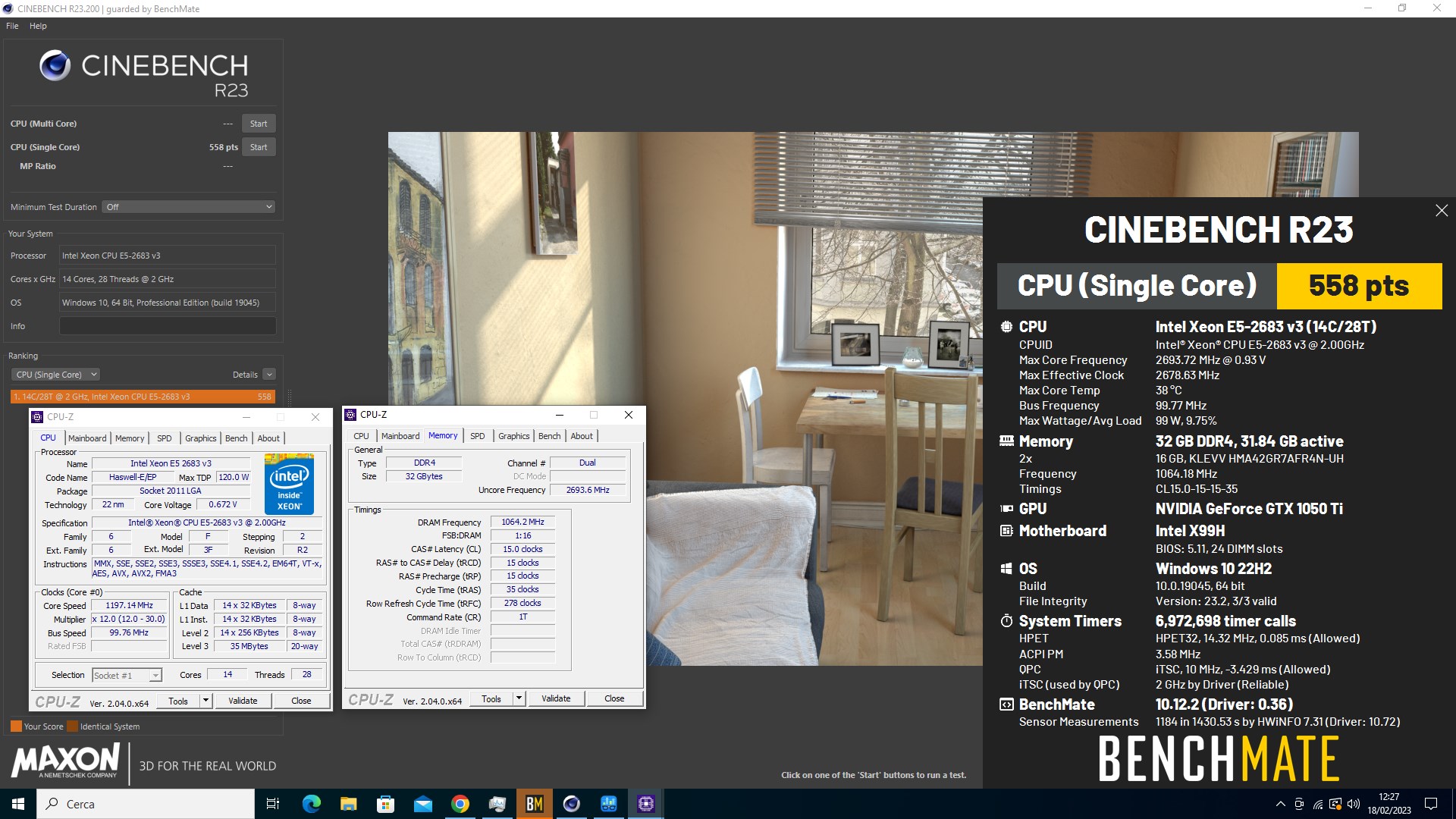Switch to Memory tab in left CPU-Z

coord(130,438)
